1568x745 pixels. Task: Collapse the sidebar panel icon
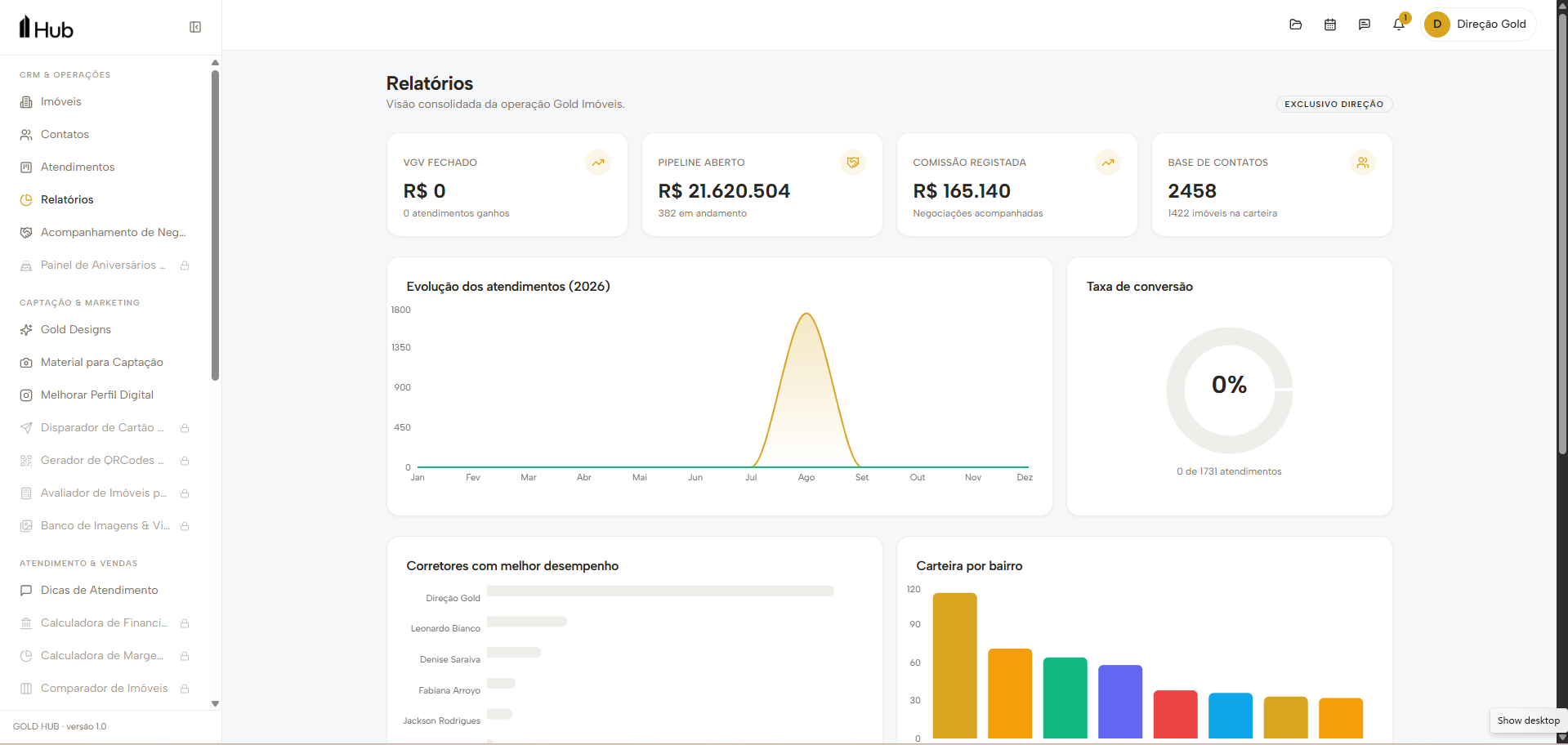[195, 27]
